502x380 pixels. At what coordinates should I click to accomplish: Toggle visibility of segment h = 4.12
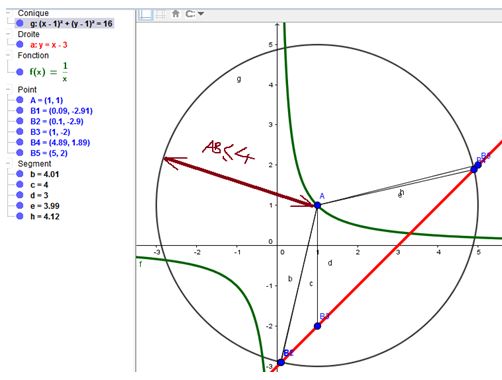pyautogui.click(x=20, y=216)
